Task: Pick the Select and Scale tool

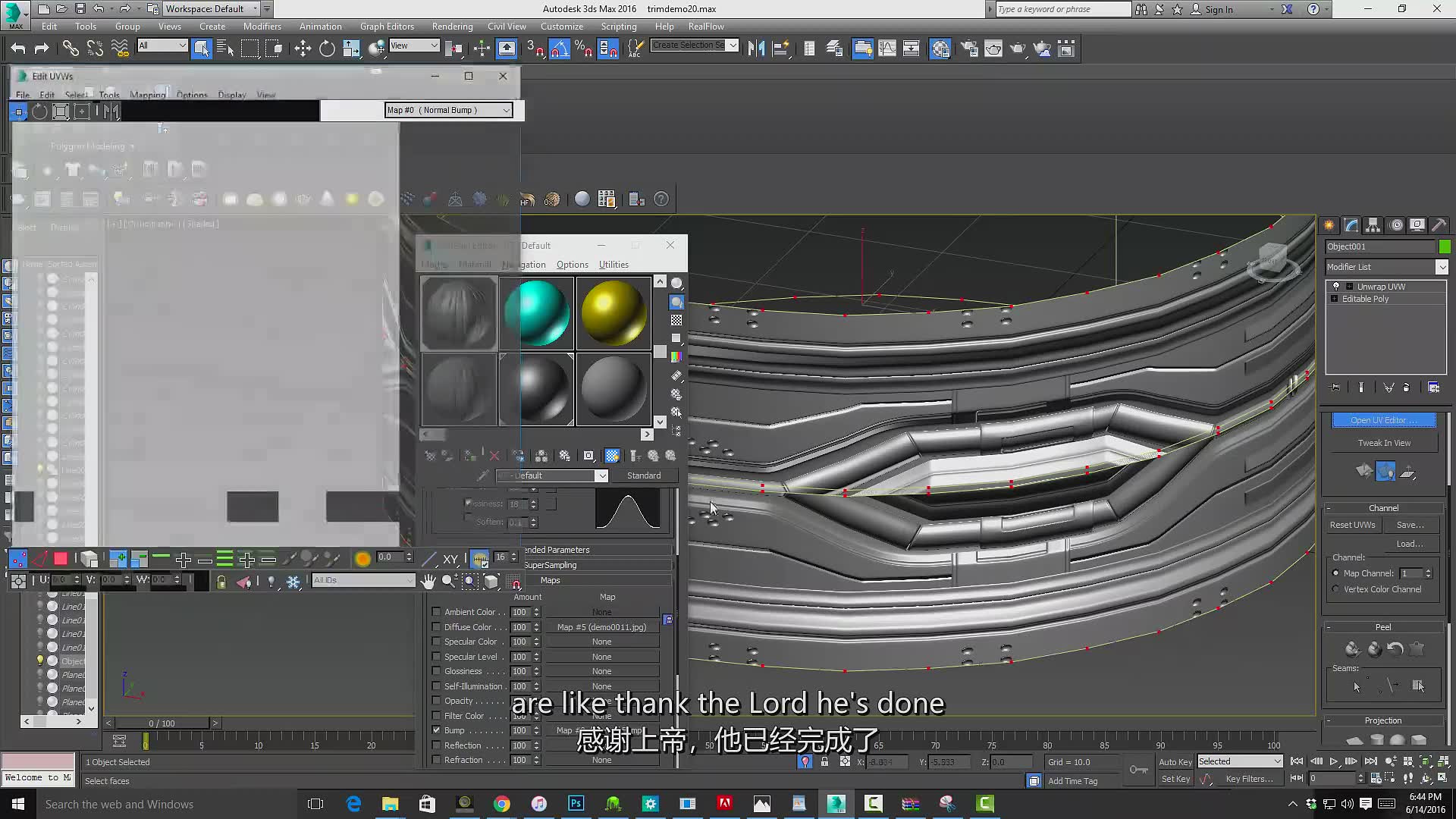Action: (351, 49)
